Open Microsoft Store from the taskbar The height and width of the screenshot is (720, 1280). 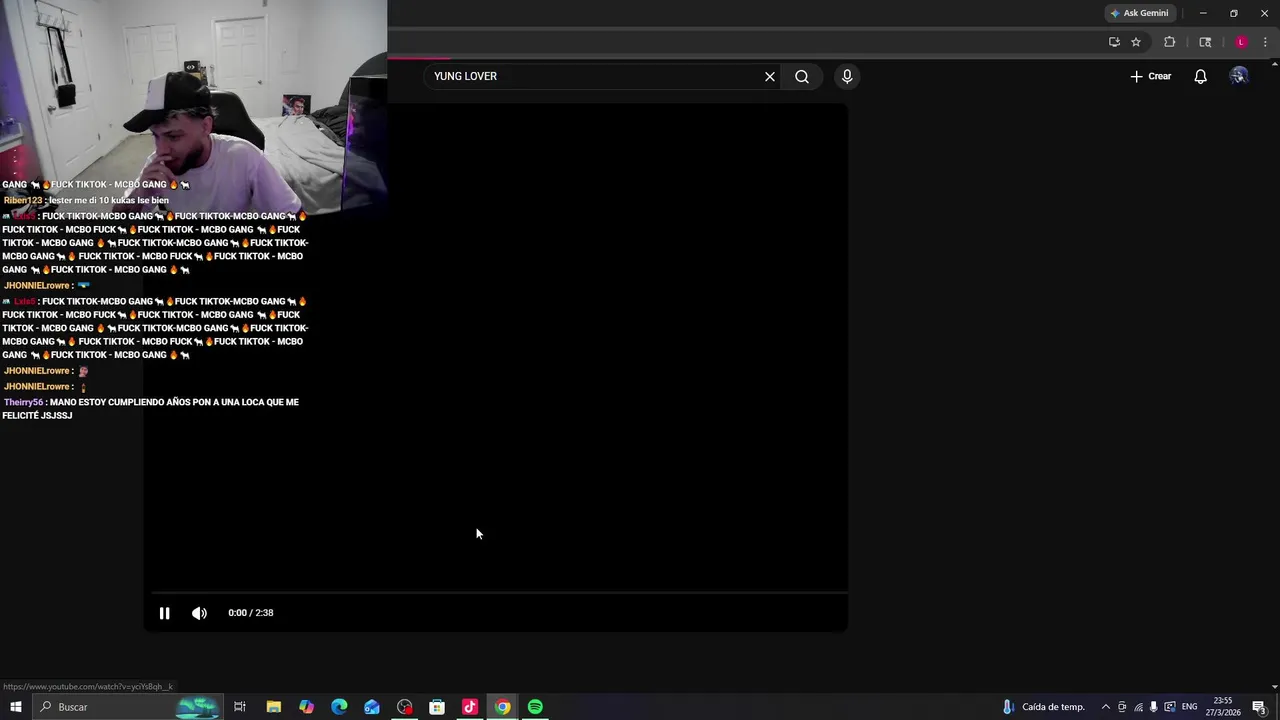click(x=437, y=707)
